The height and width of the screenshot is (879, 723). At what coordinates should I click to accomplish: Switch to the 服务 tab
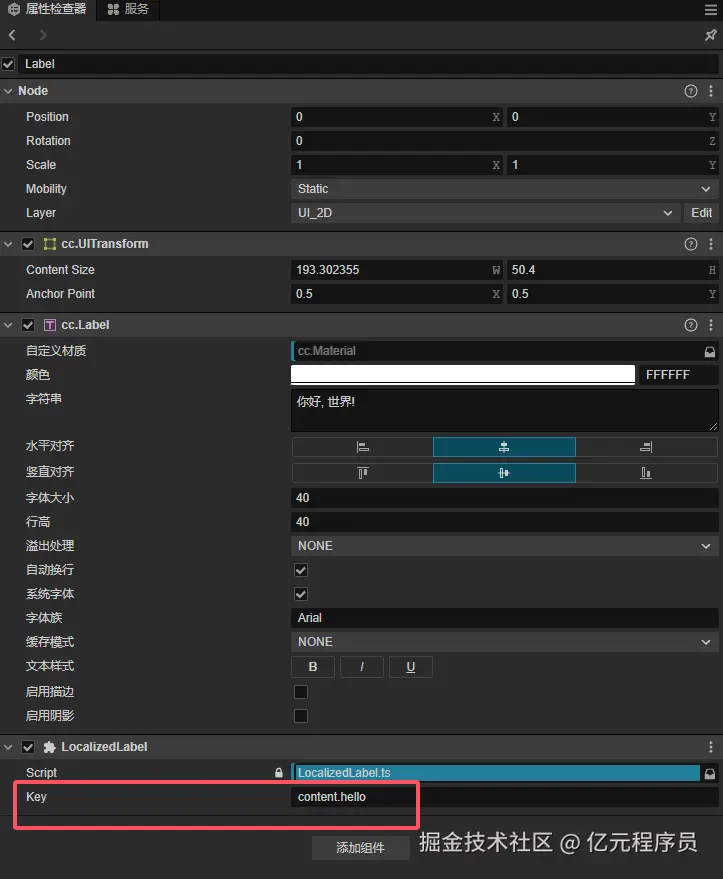[x=129, y=9]
